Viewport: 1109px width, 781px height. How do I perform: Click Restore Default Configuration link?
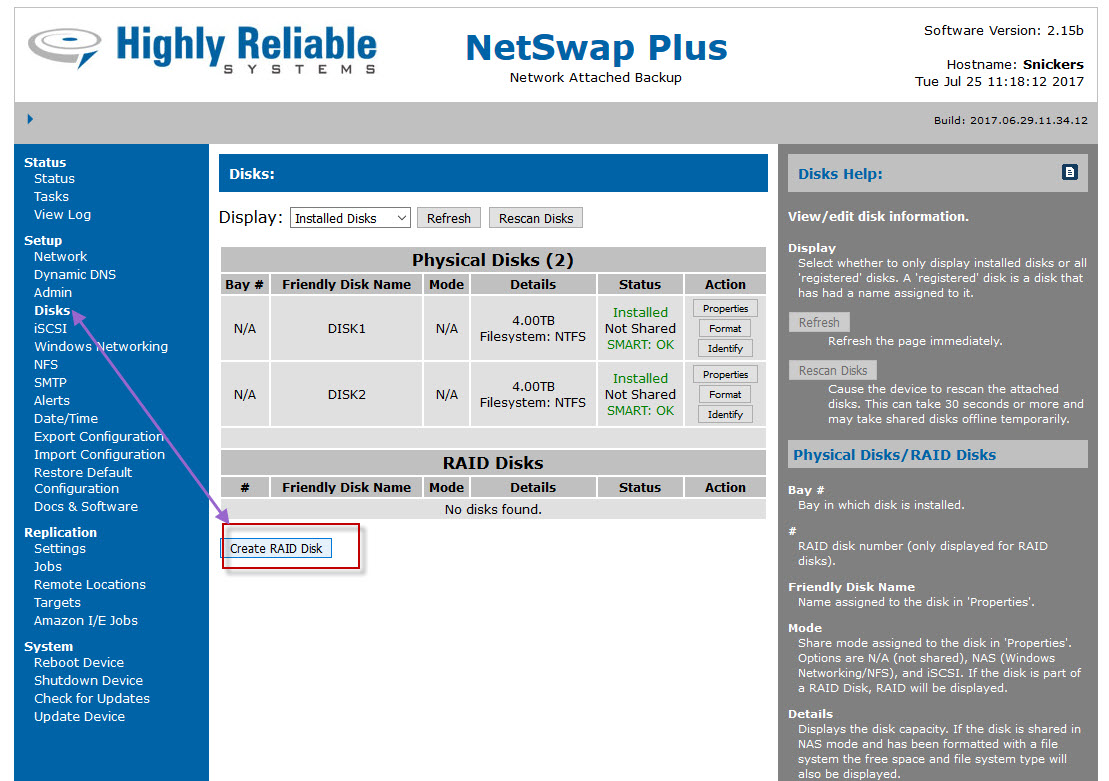(83, 480)
